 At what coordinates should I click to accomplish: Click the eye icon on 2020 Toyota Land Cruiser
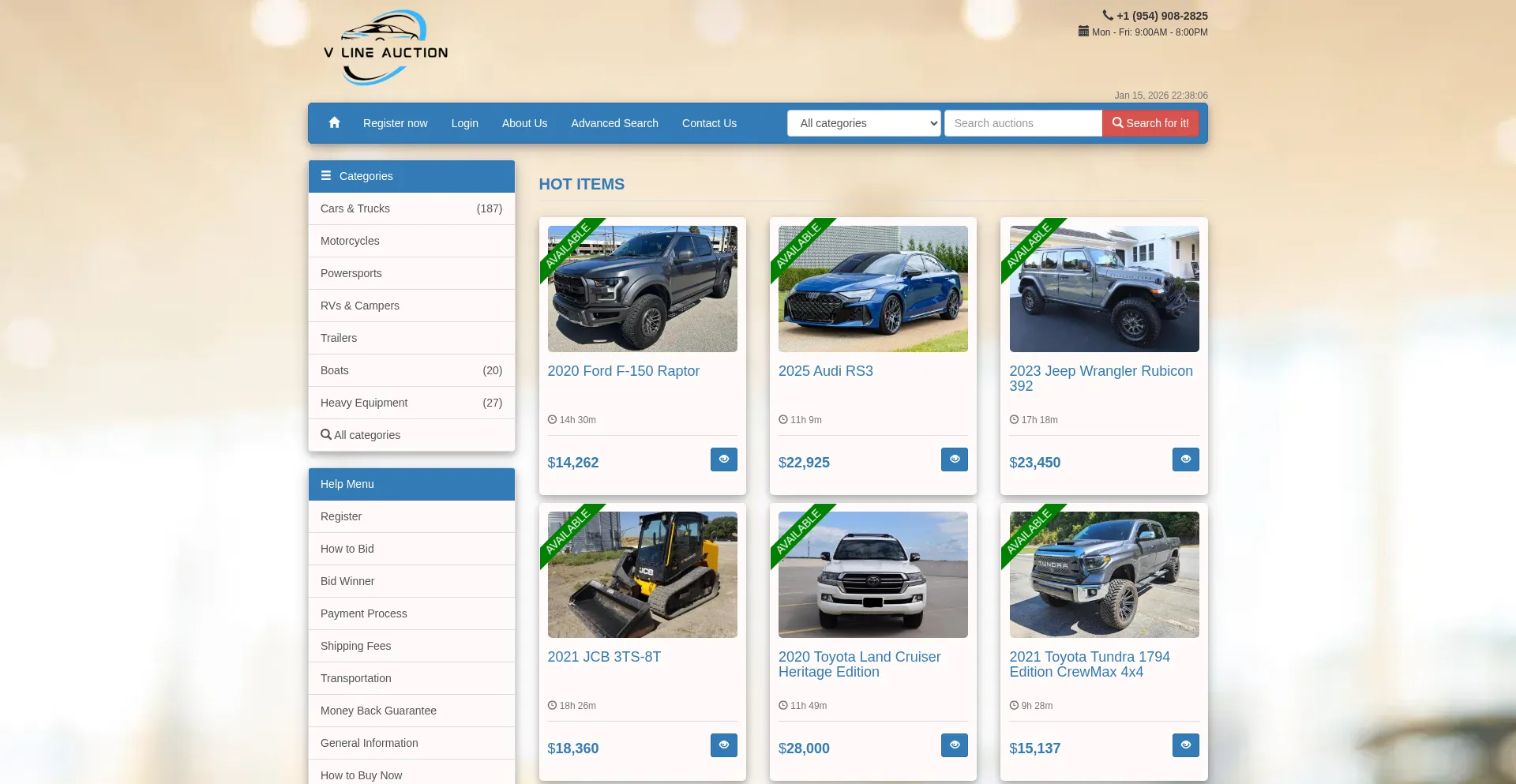[954, 745]
